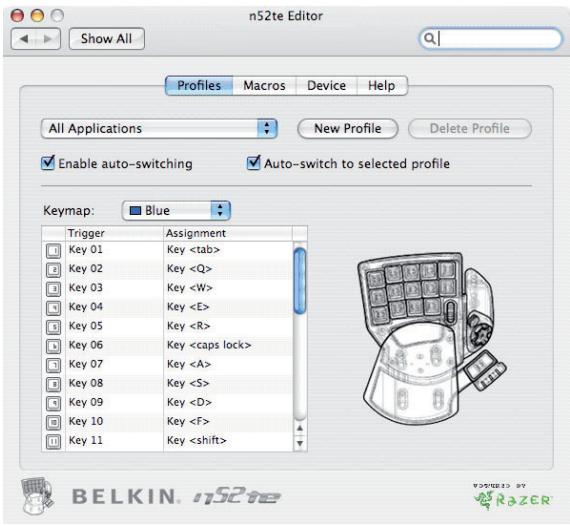Screen dimensions: 570x526
Task: Select the Key <tab> assignment
Action: (193, 250)
